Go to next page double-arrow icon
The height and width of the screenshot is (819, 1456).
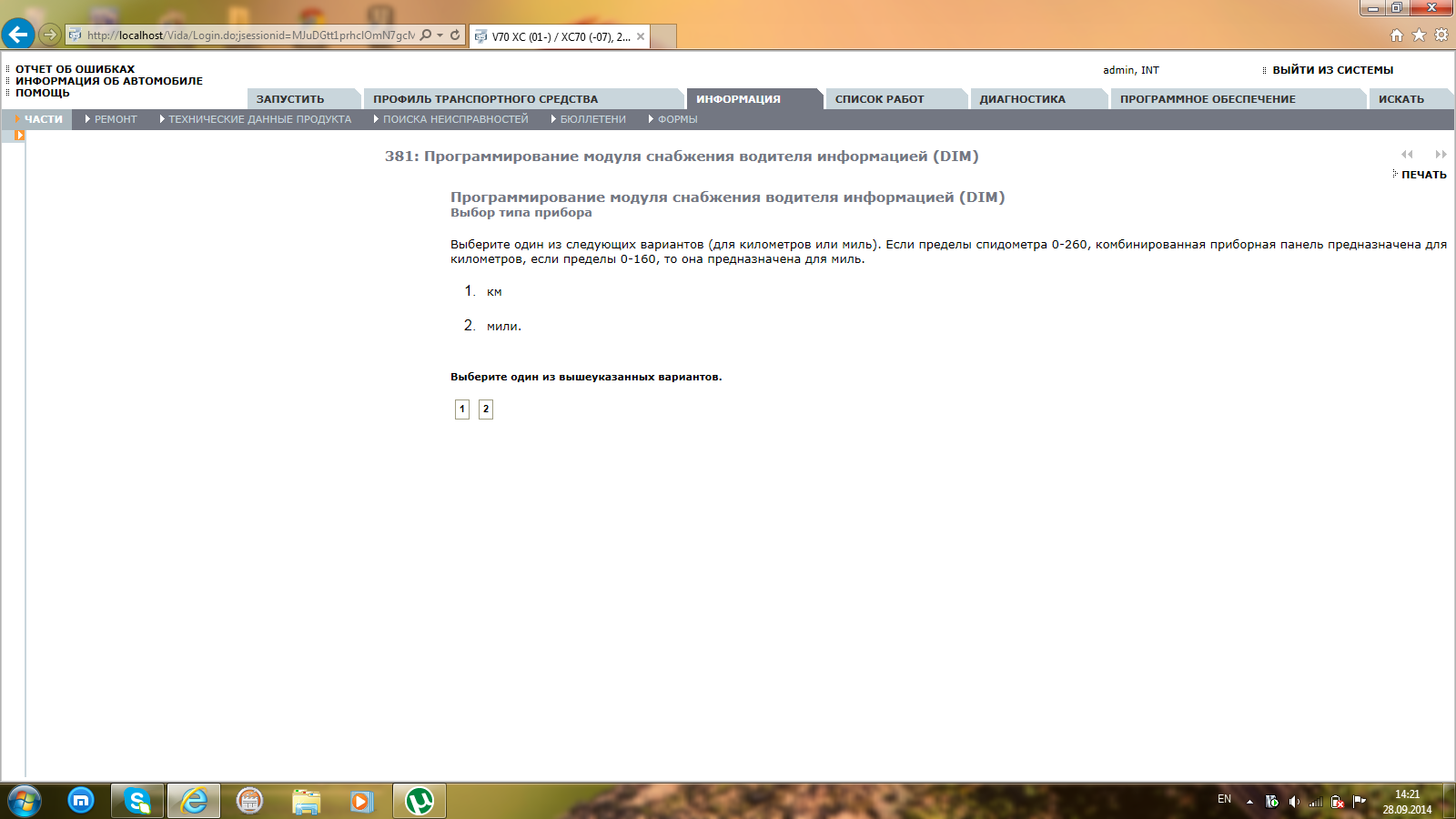click(x=1441, y=155)
